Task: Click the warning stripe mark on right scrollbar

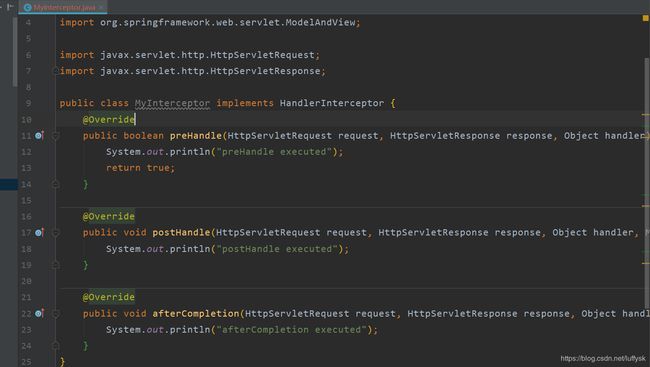Action: click(645, 115)
